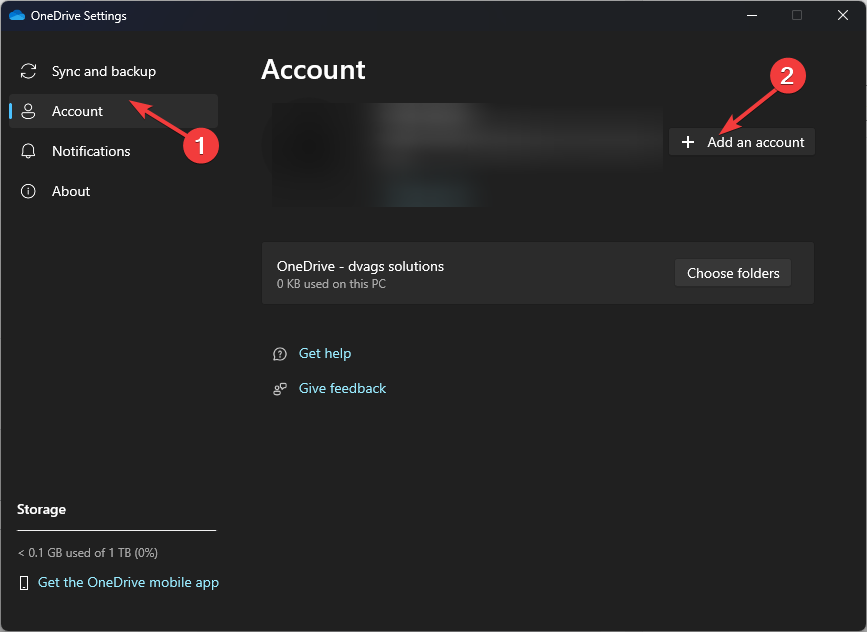Screen dimensions: 867x632
Task: Click the info icon beside About
Action: (28, 191)
